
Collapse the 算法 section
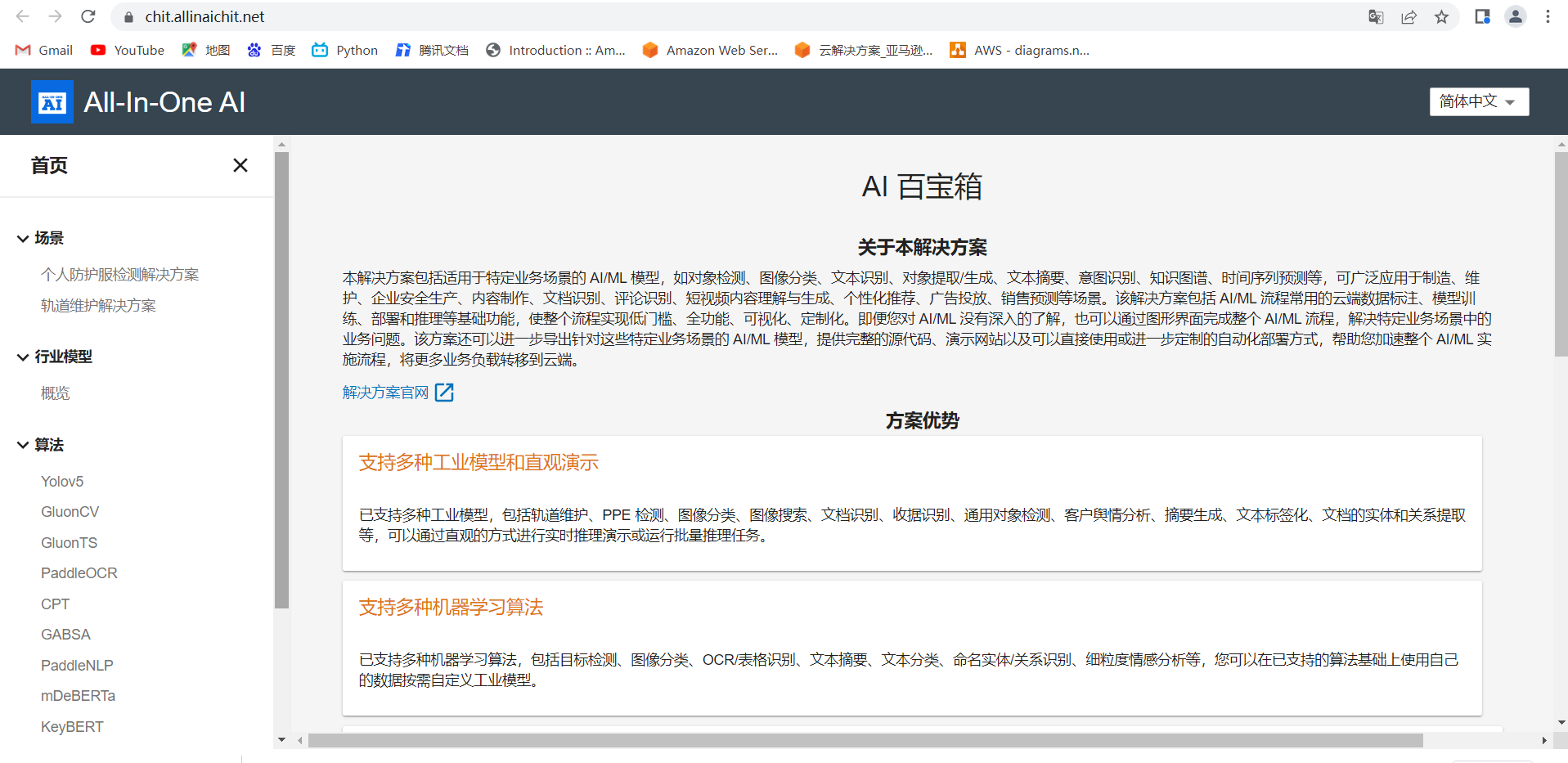[x=23, y=446]
